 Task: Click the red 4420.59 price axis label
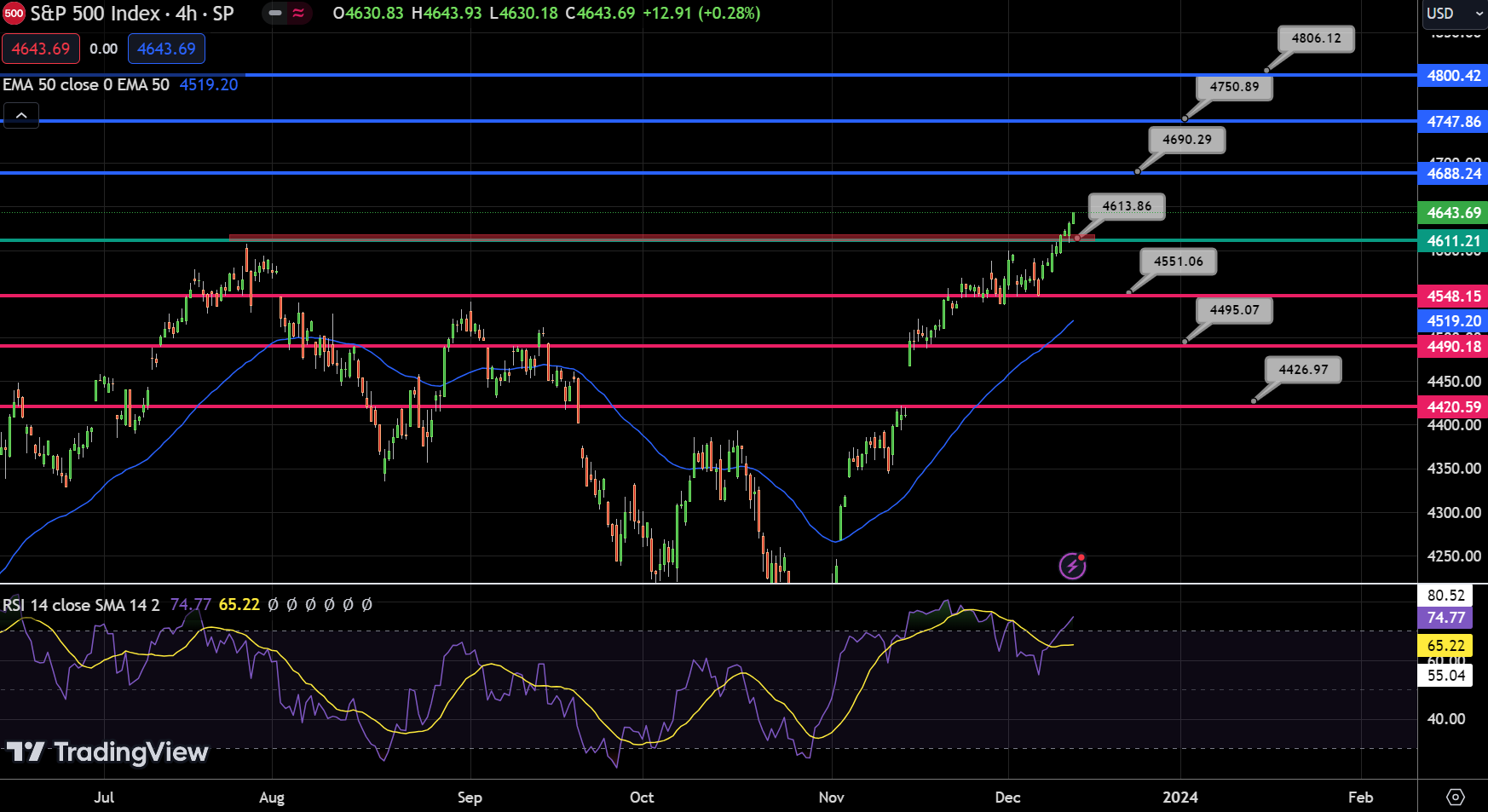(1453, 406)
